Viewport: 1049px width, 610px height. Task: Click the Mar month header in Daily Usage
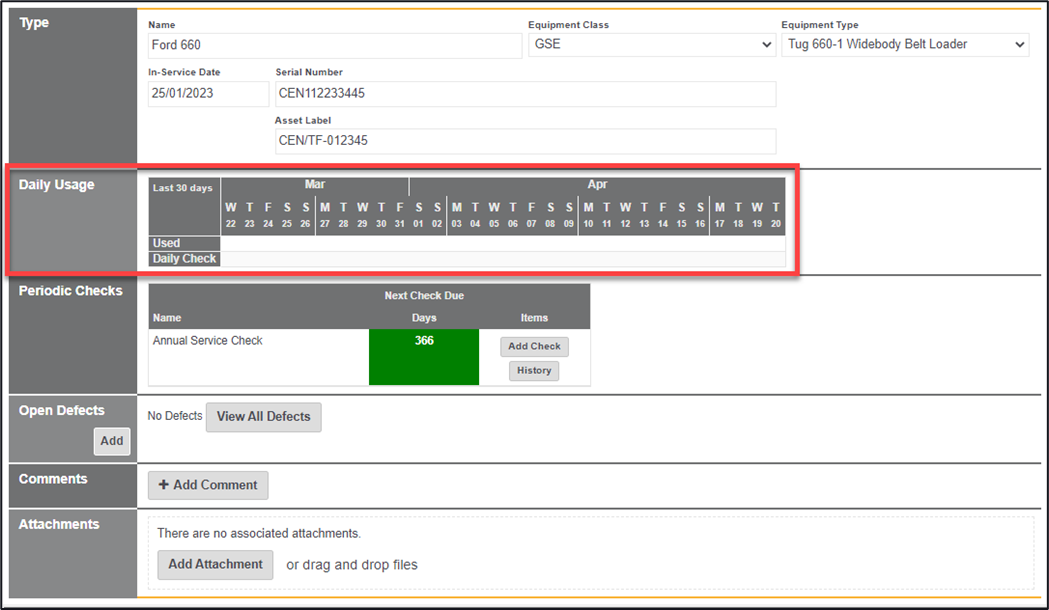(x=315, y=185)
